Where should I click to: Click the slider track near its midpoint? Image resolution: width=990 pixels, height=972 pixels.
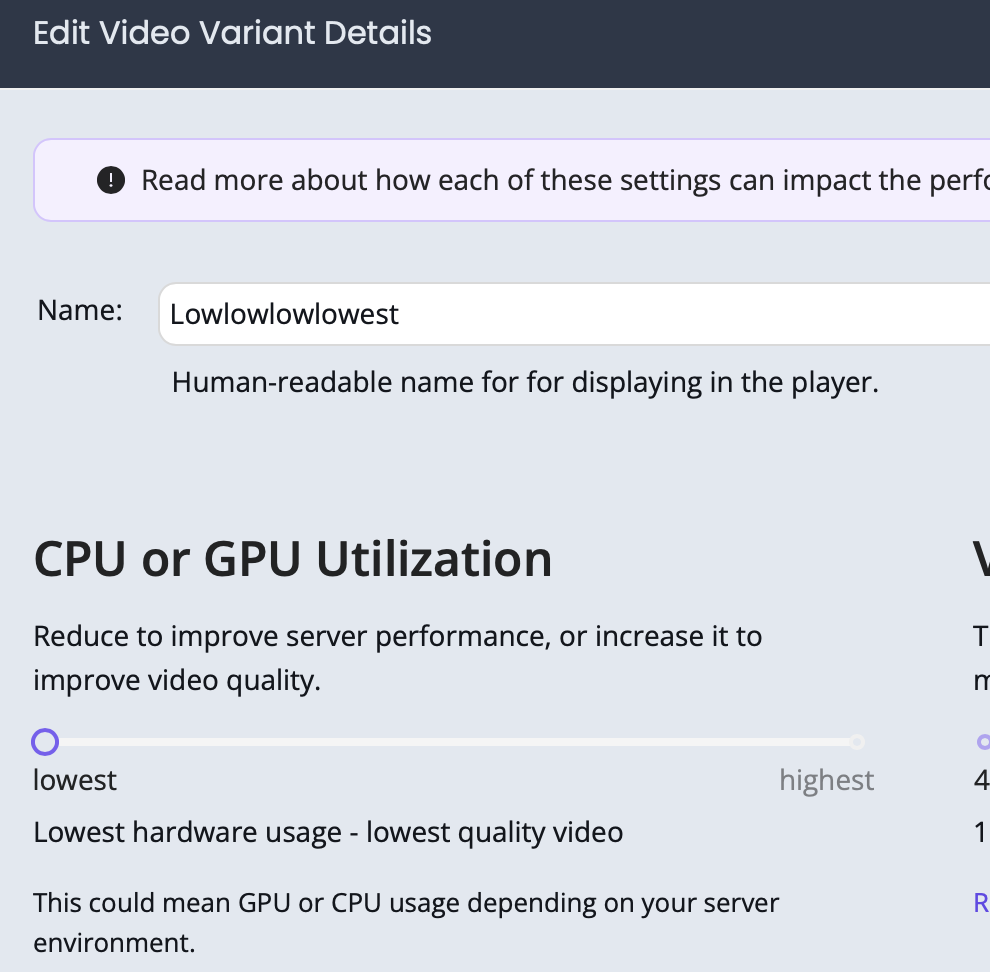450,742
